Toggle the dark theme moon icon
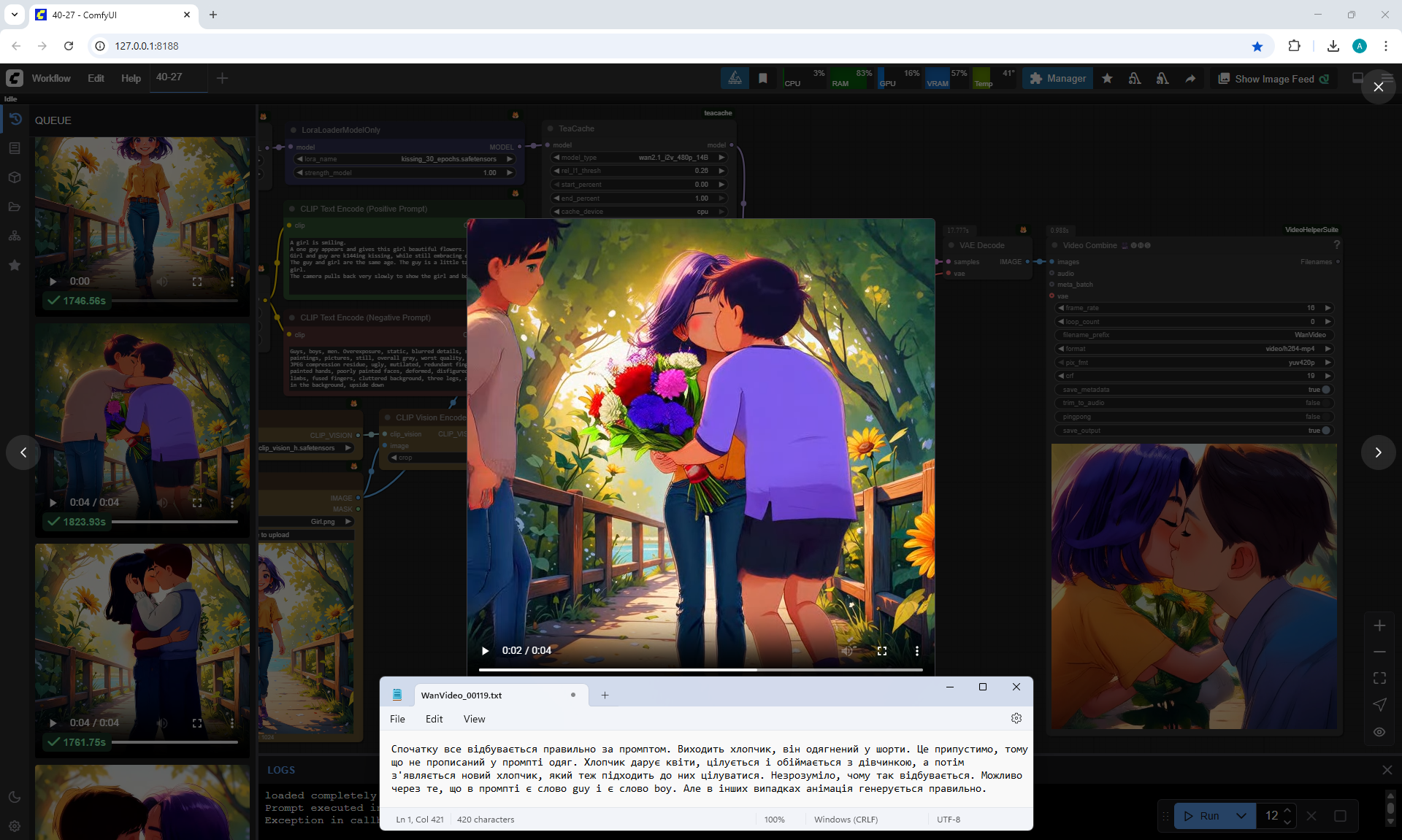 coord(15,797)
